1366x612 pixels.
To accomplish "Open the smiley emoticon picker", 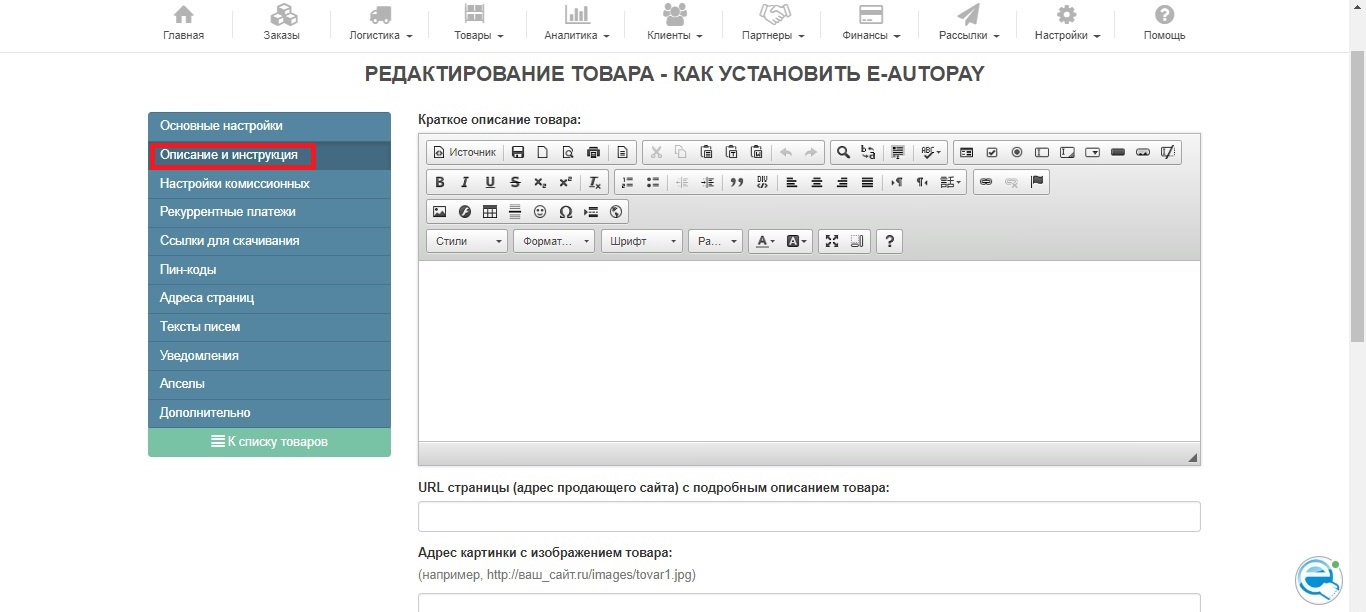I will pyautogui.click(x=540, y=211).
